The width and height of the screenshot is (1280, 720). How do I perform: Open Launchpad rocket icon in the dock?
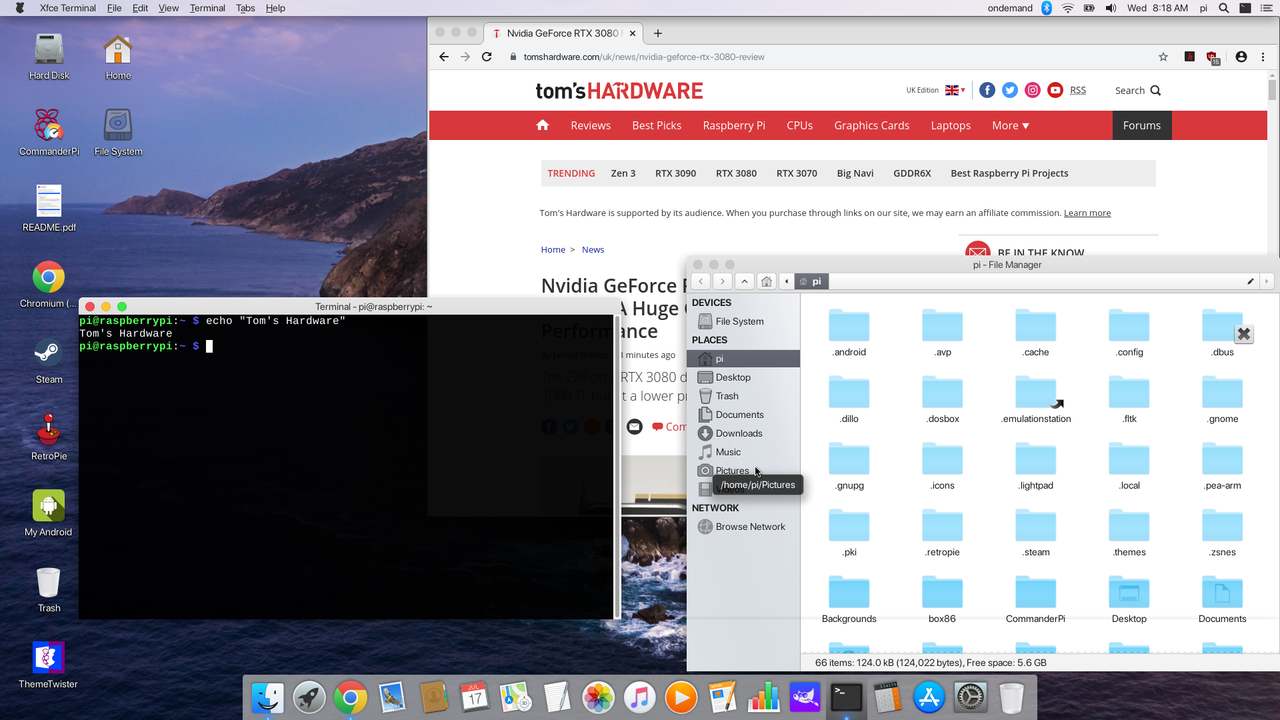[x=308, y=697]
